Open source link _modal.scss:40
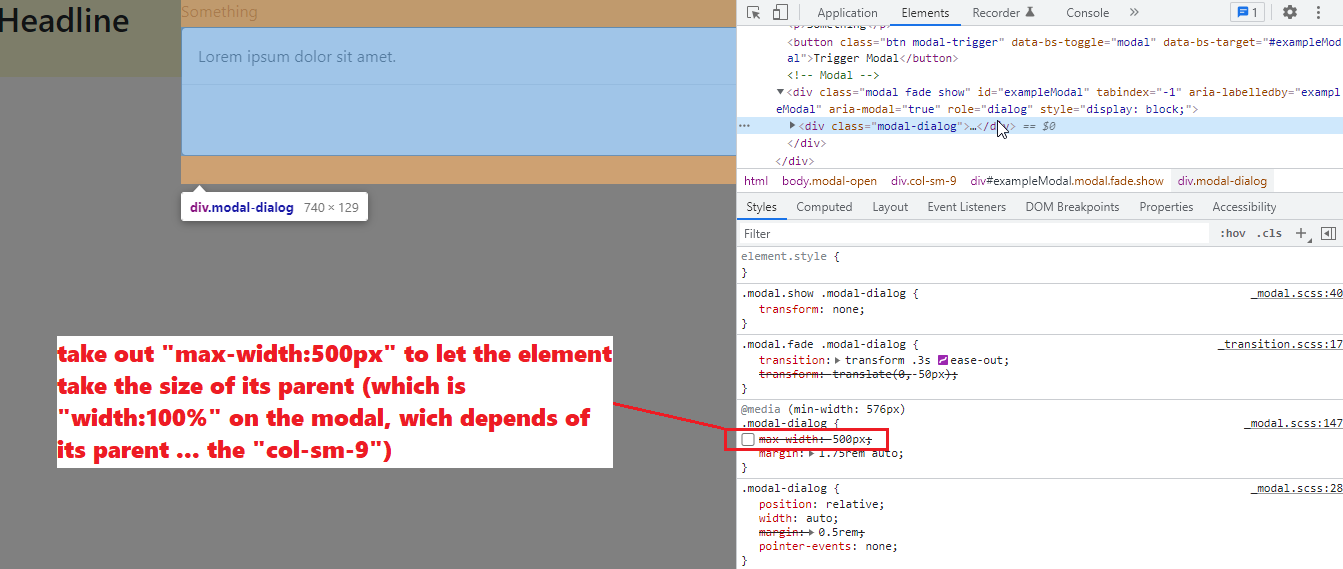1343x569 pixels. click(1296, 294)
